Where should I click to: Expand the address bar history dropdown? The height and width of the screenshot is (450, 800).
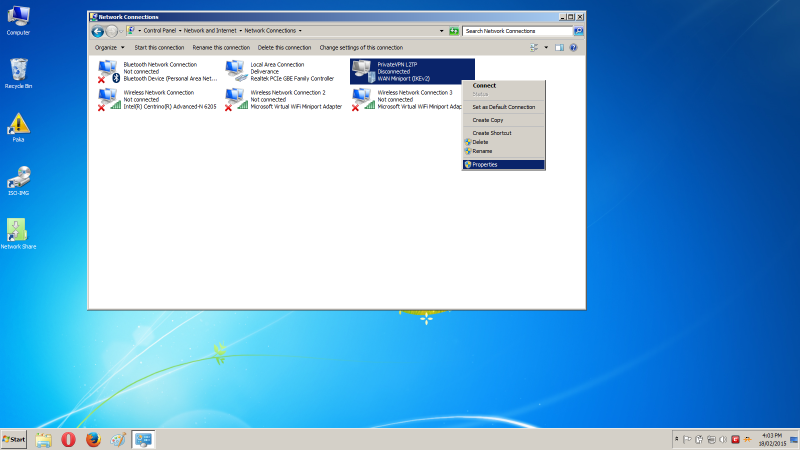click(x=441, y=31)
